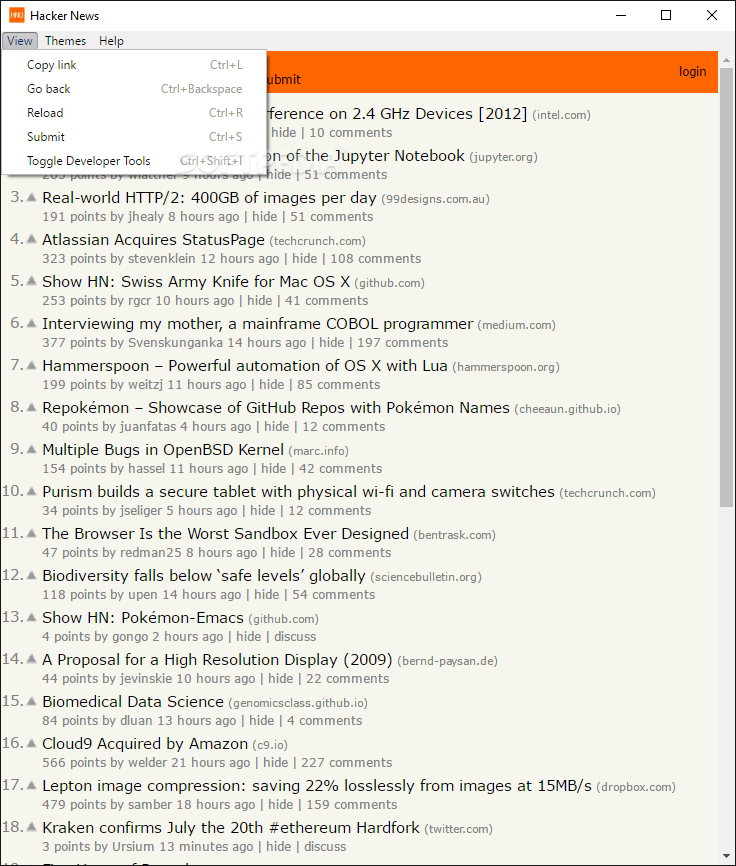Open Biomedical Data Science article
Screen dimensions: 736x866
pos(133,701)
